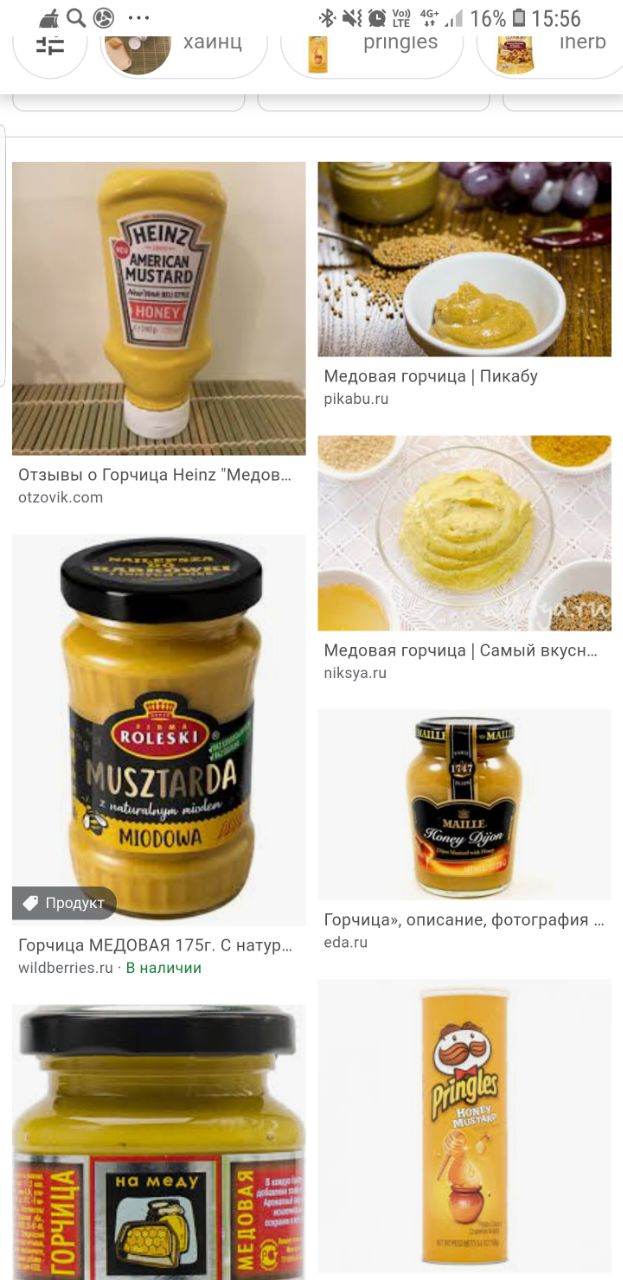Select the хаинц suggestion chip

(x=184, y=46)
